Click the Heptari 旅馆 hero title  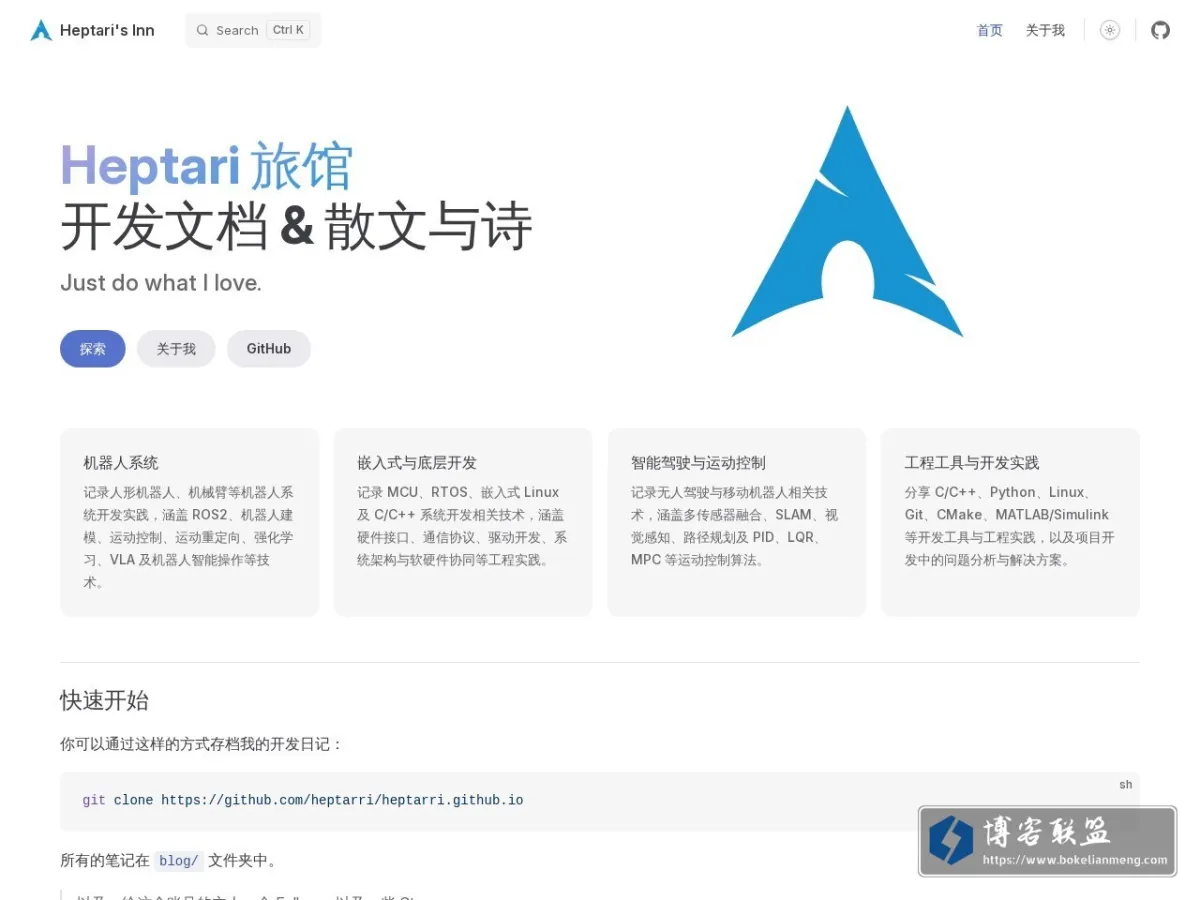[207, 166]
